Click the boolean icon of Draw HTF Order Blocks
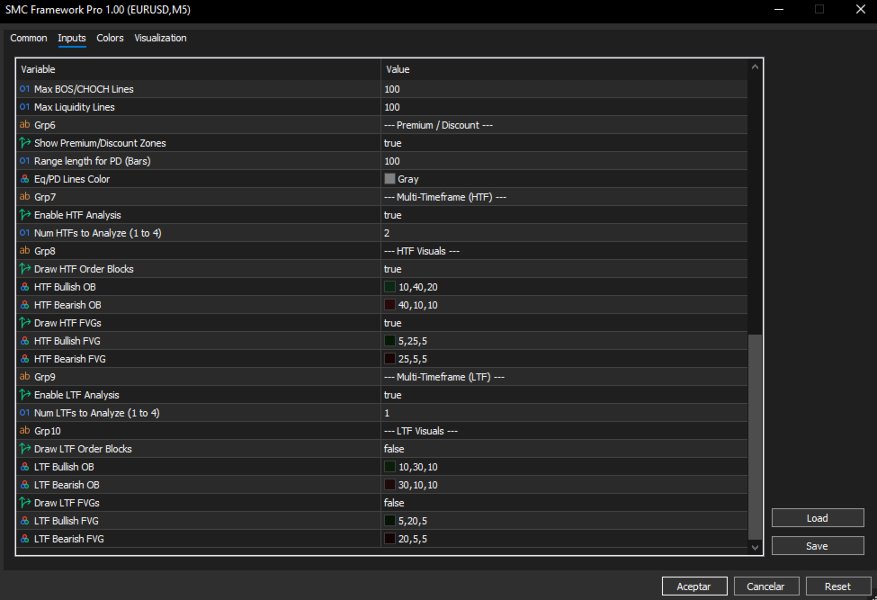The image size is (877, 600). coord(25,269)
